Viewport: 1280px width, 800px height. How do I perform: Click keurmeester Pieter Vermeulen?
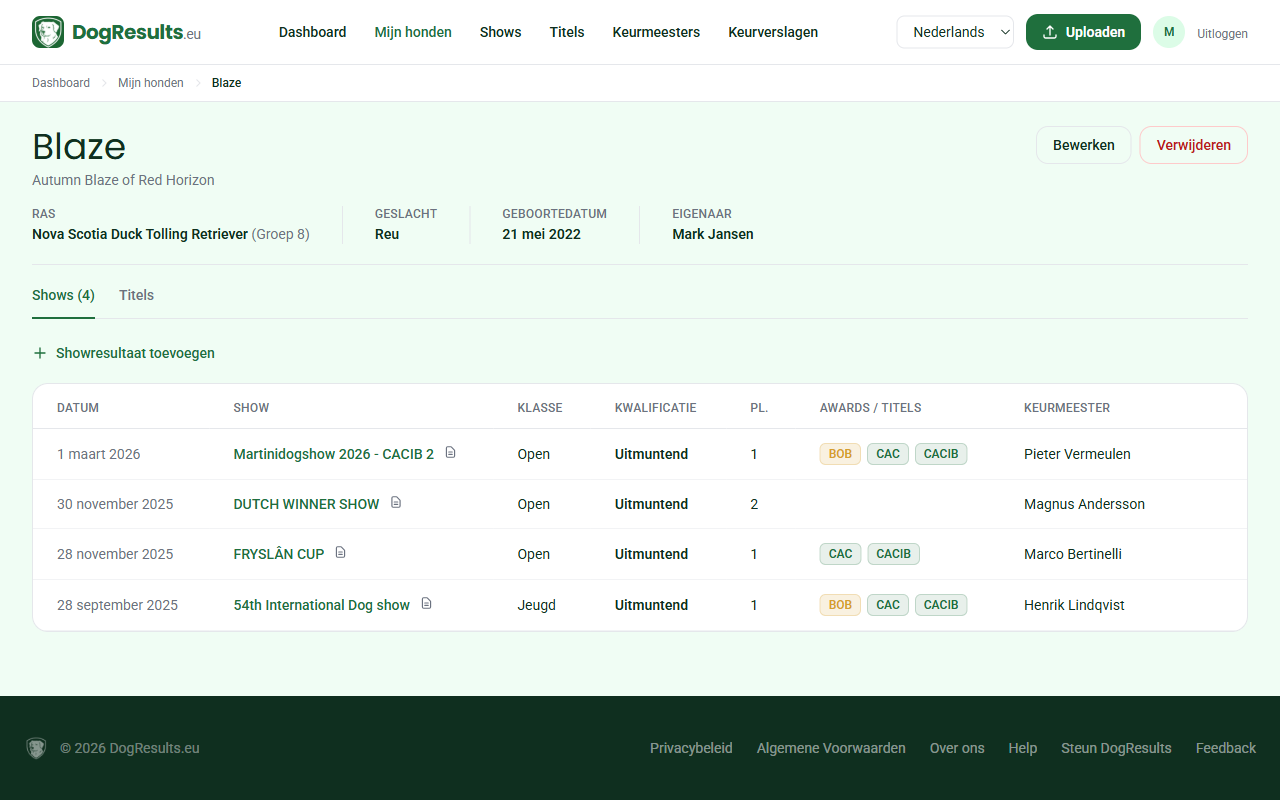(1077, 454)
